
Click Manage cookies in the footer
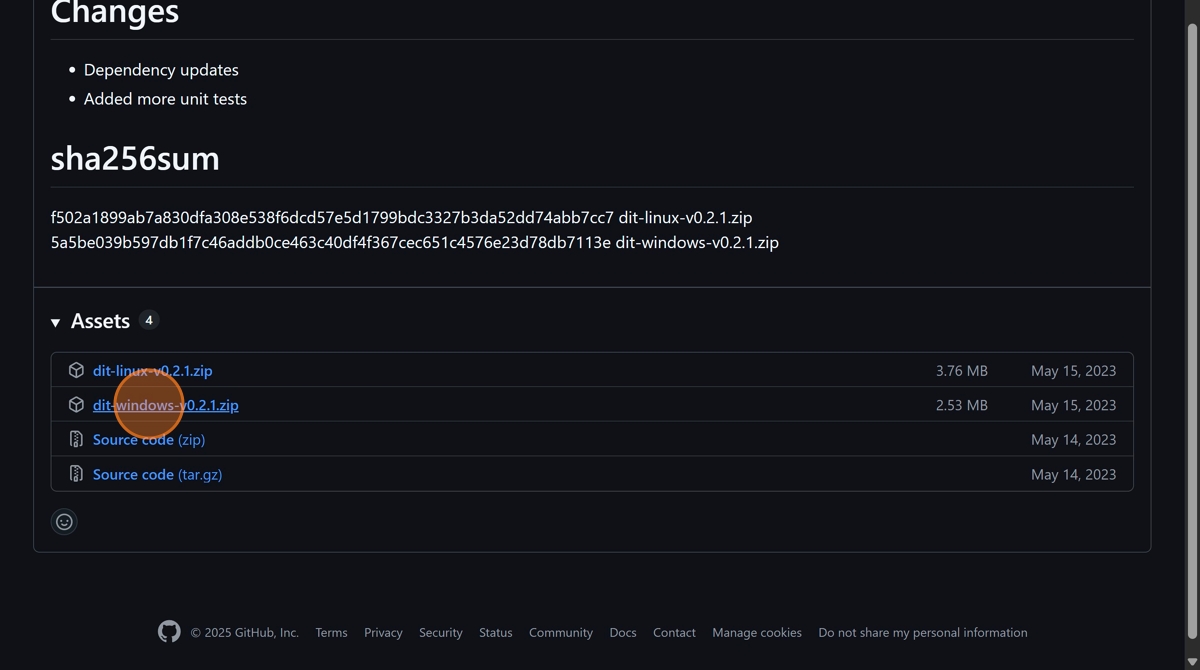coord(756,633)
